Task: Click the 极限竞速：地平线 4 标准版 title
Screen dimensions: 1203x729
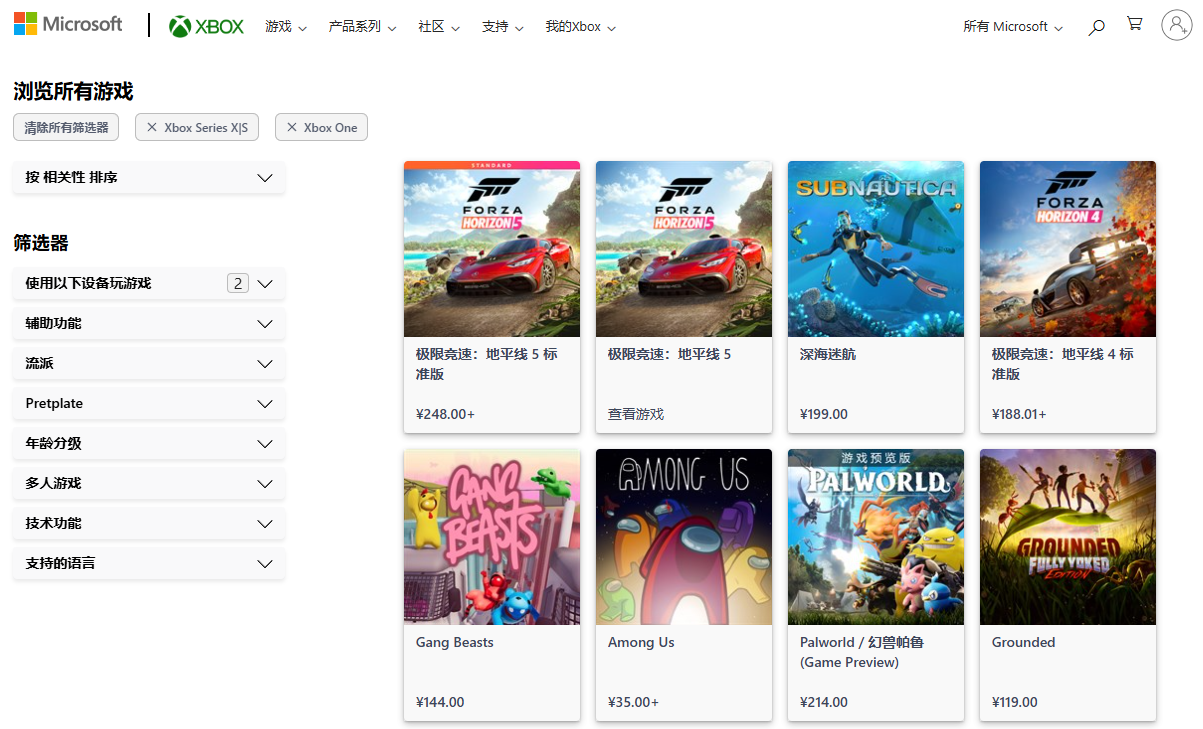Action: [x=1063, y=364]
